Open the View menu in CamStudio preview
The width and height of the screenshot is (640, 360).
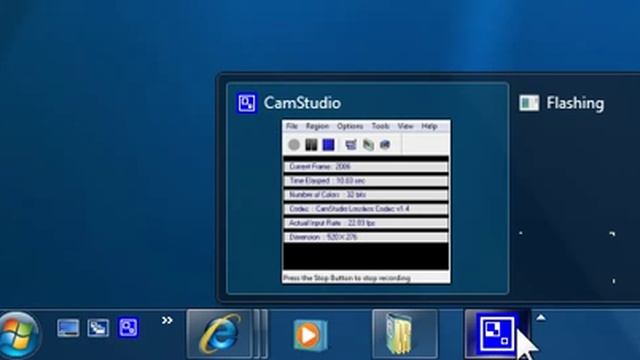405,126
